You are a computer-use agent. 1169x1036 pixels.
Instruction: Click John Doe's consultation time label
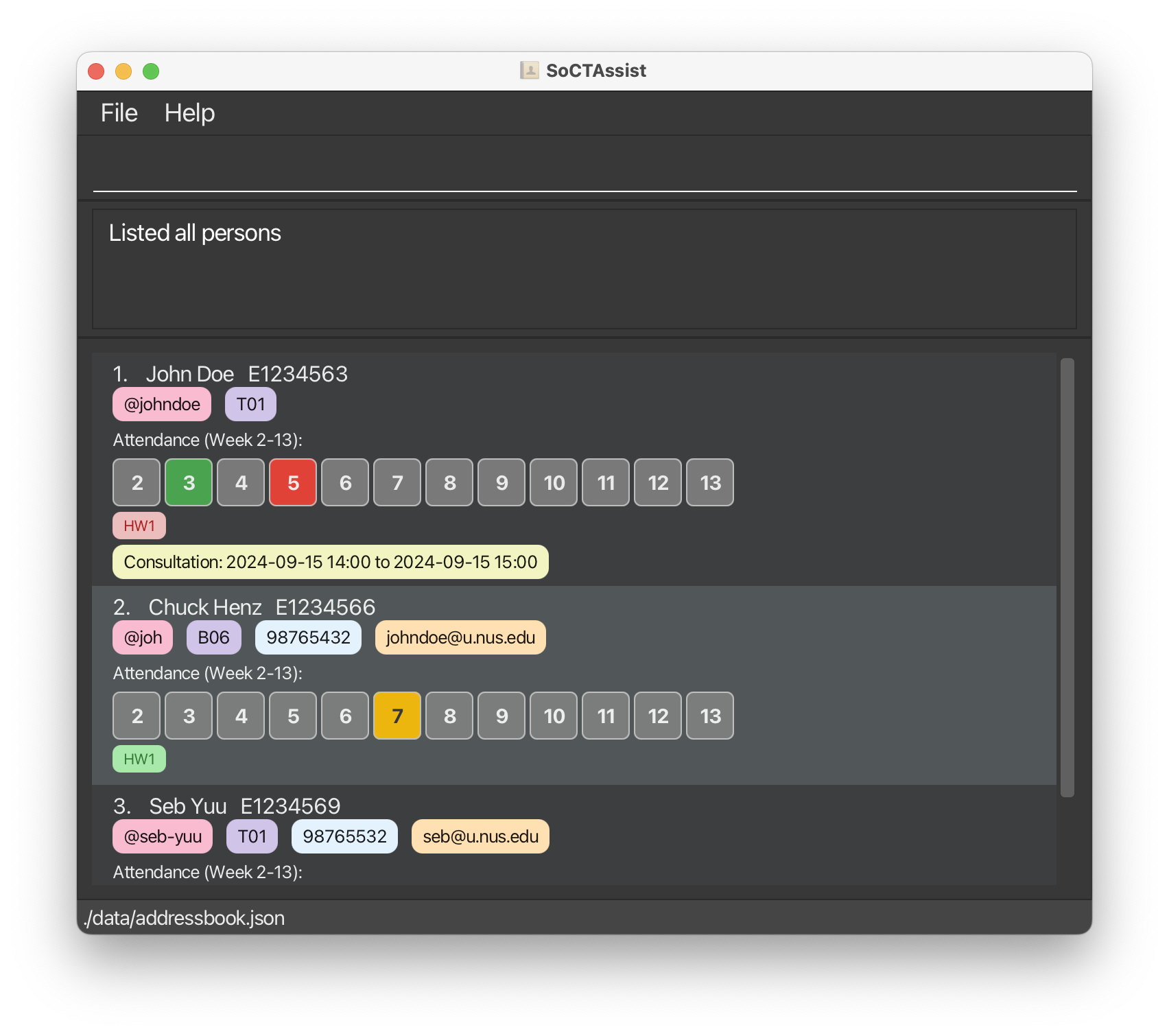[x=330, y=562]
